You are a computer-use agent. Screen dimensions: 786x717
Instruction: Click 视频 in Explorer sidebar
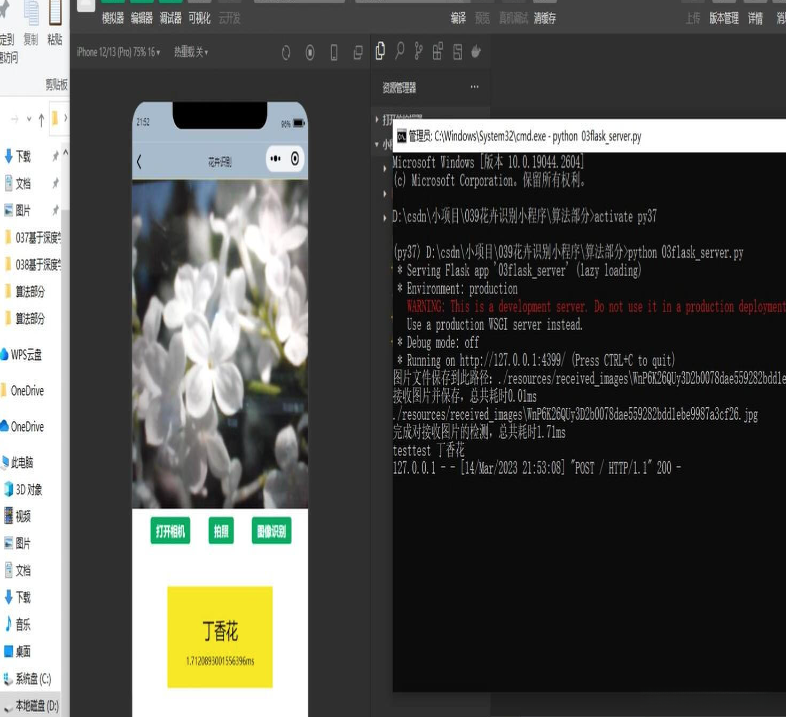pyautogui.click(x=18, y=516)
